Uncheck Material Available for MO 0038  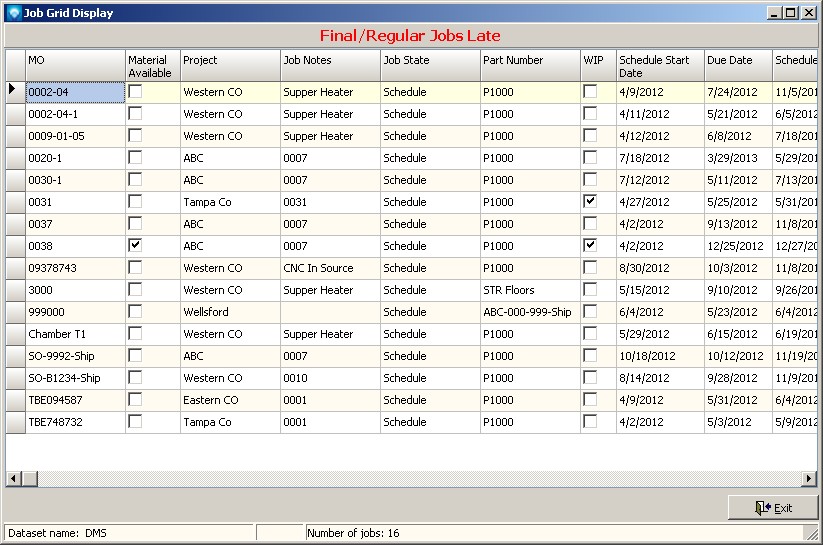click(x=135, y=246)
